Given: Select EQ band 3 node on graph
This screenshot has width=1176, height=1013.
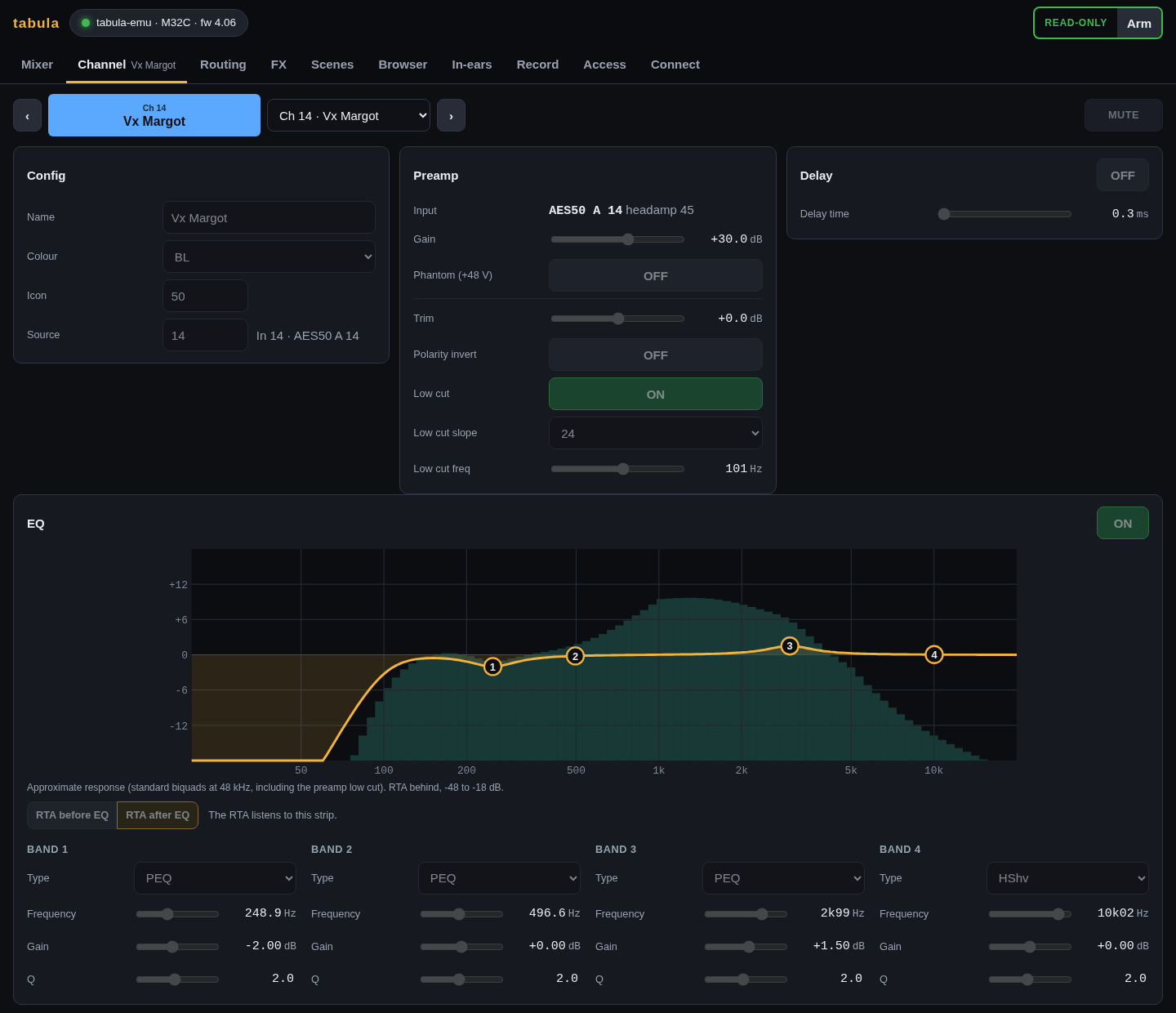Looking at the screenshot, I should [x=790, y=646].
